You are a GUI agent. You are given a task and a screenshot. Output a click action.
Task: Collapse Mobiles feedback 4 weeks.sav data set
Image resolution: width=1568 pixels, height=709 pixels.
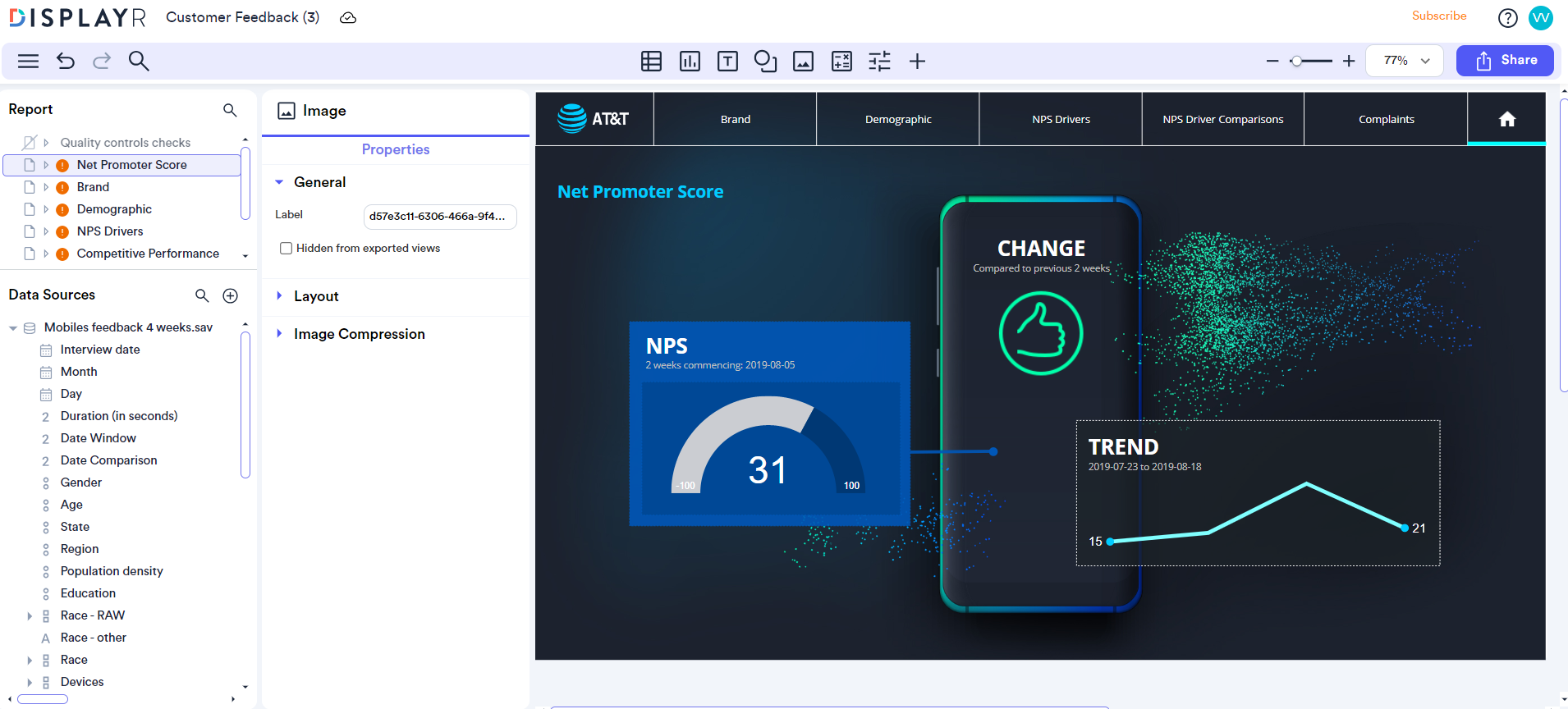pos(13,328)
